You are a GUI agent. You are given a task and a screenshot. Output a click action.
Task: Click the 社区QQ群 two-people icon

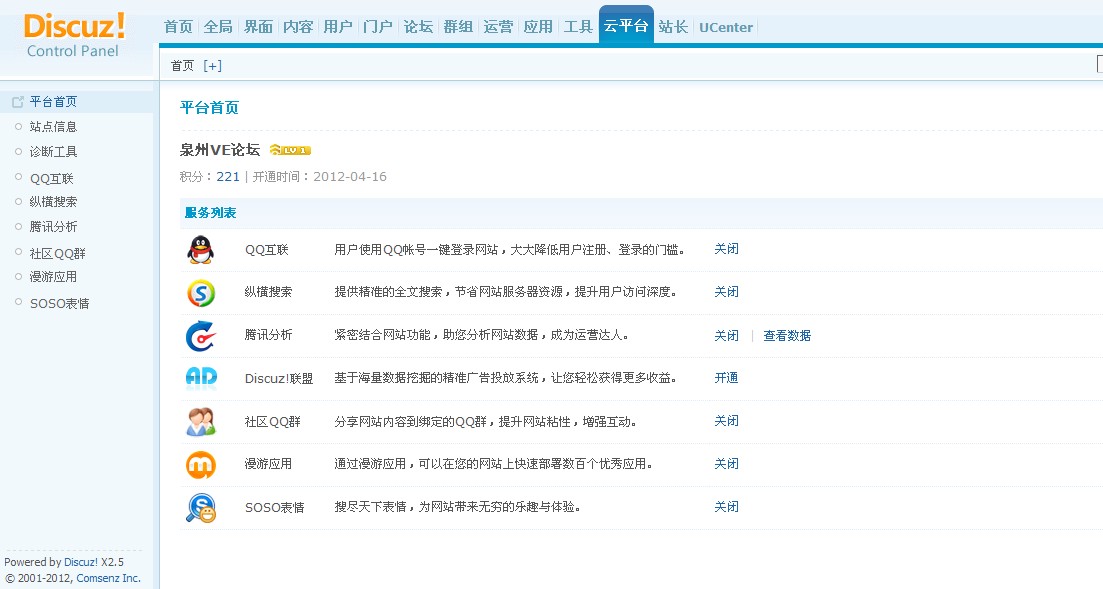(x=200, y=422)
